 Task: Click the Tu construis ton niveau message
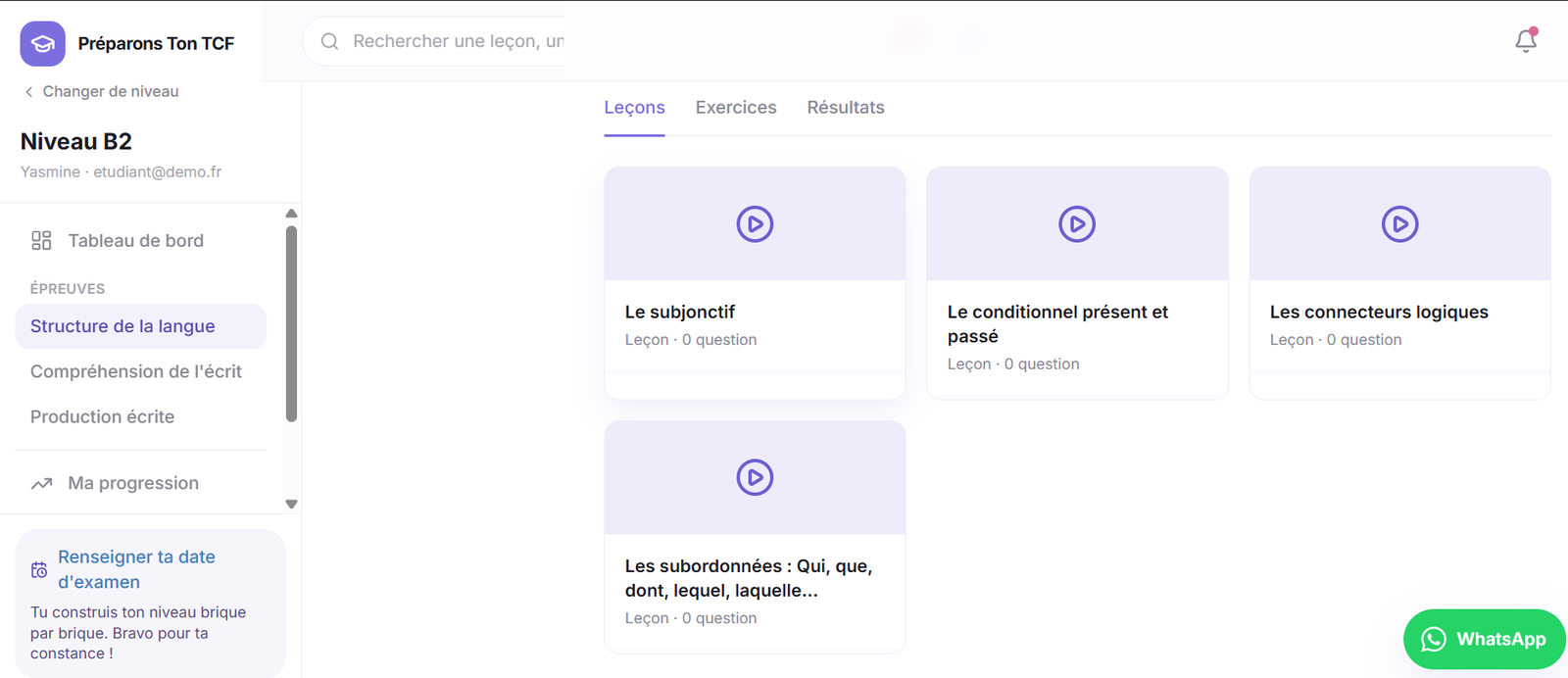138,633
